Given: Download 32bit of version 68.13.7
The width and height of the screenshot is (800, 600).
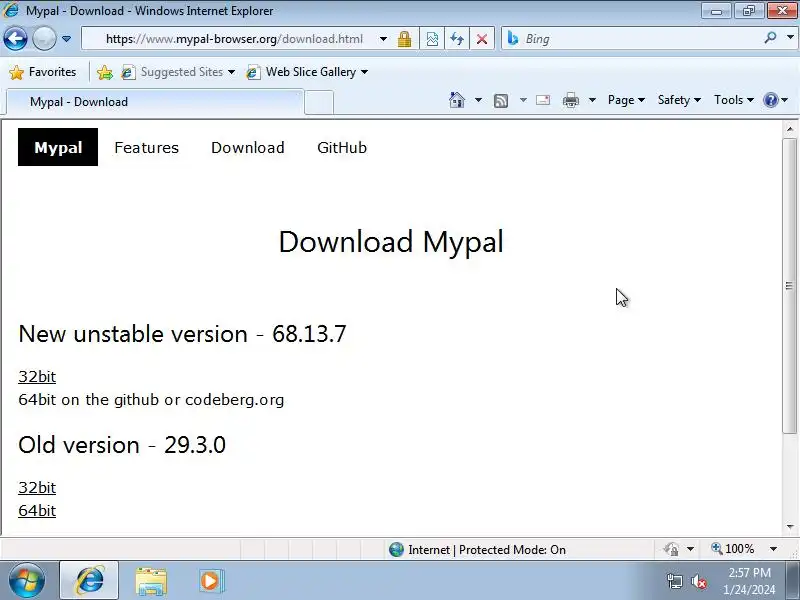Looking at the screenshot, I should pyautogui.click(x=37, y=377).
